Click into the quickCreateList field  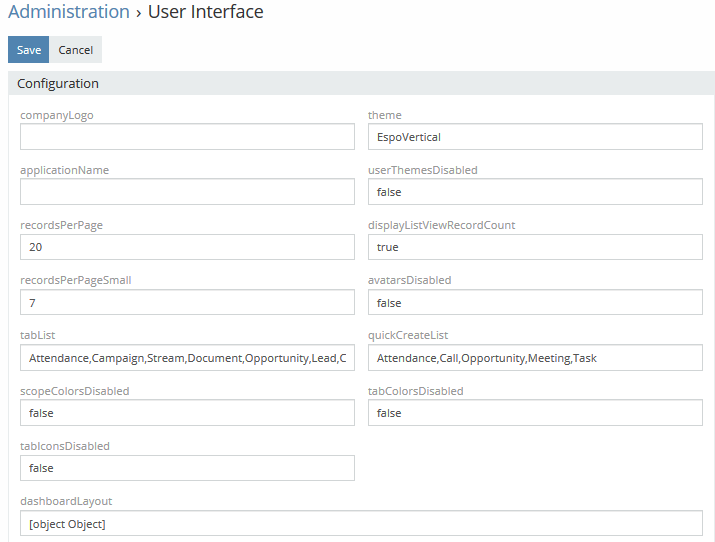point(535,358)
